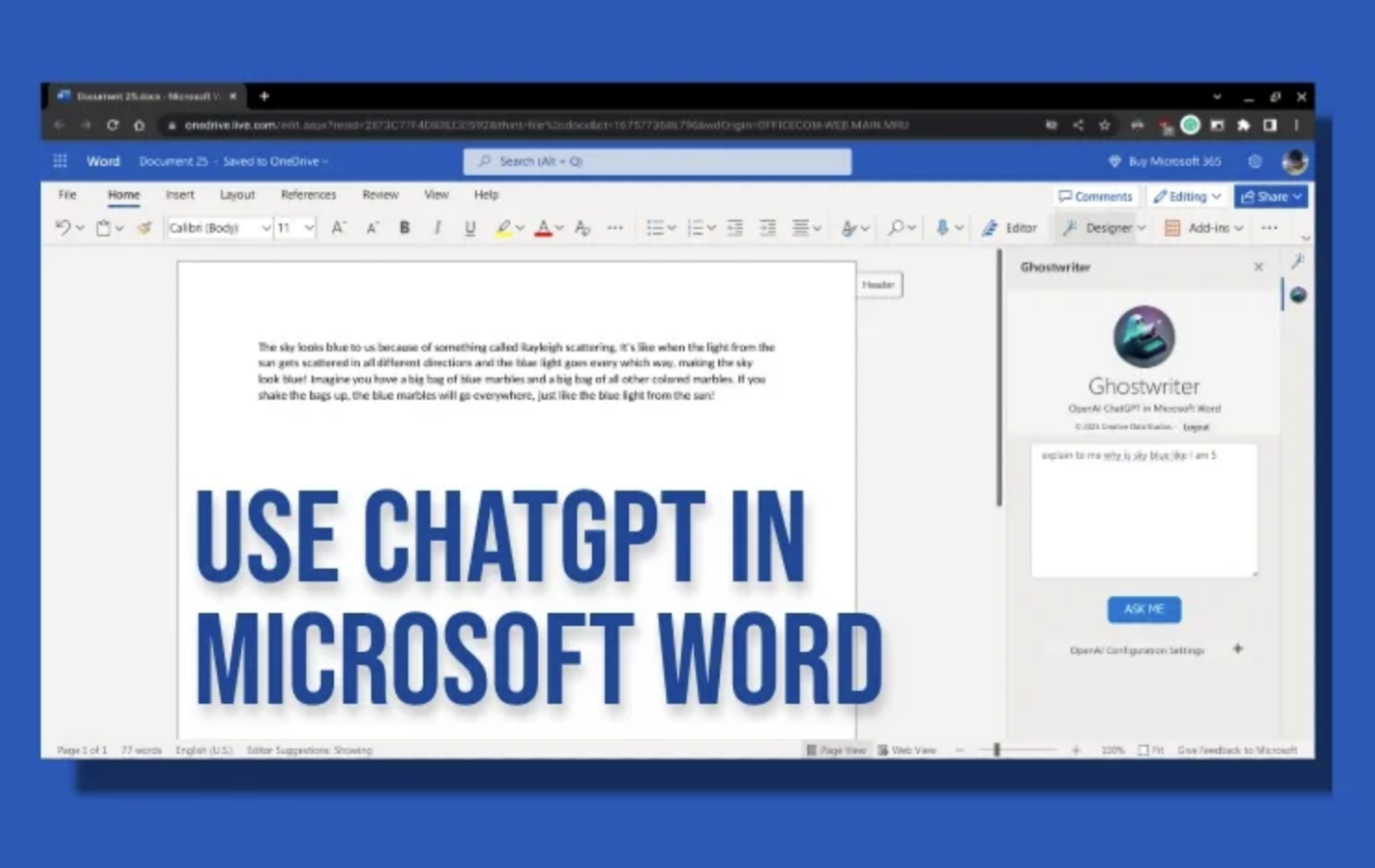Open the Word app launcher grid
Screen dimensions: 1375x868
tap(60, 161)
